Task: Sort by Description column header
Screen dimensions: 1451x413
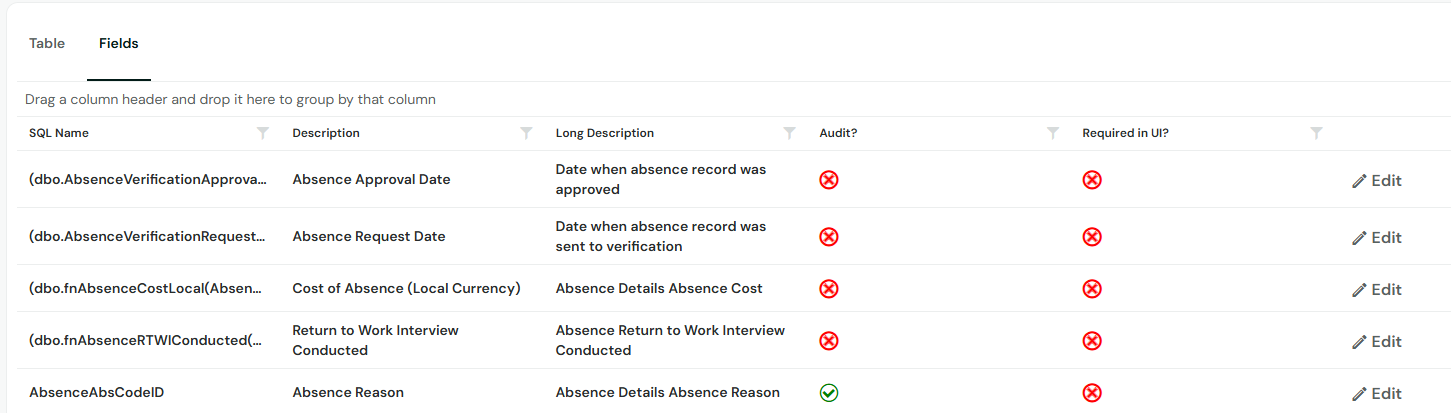Action: pos(326,133)
